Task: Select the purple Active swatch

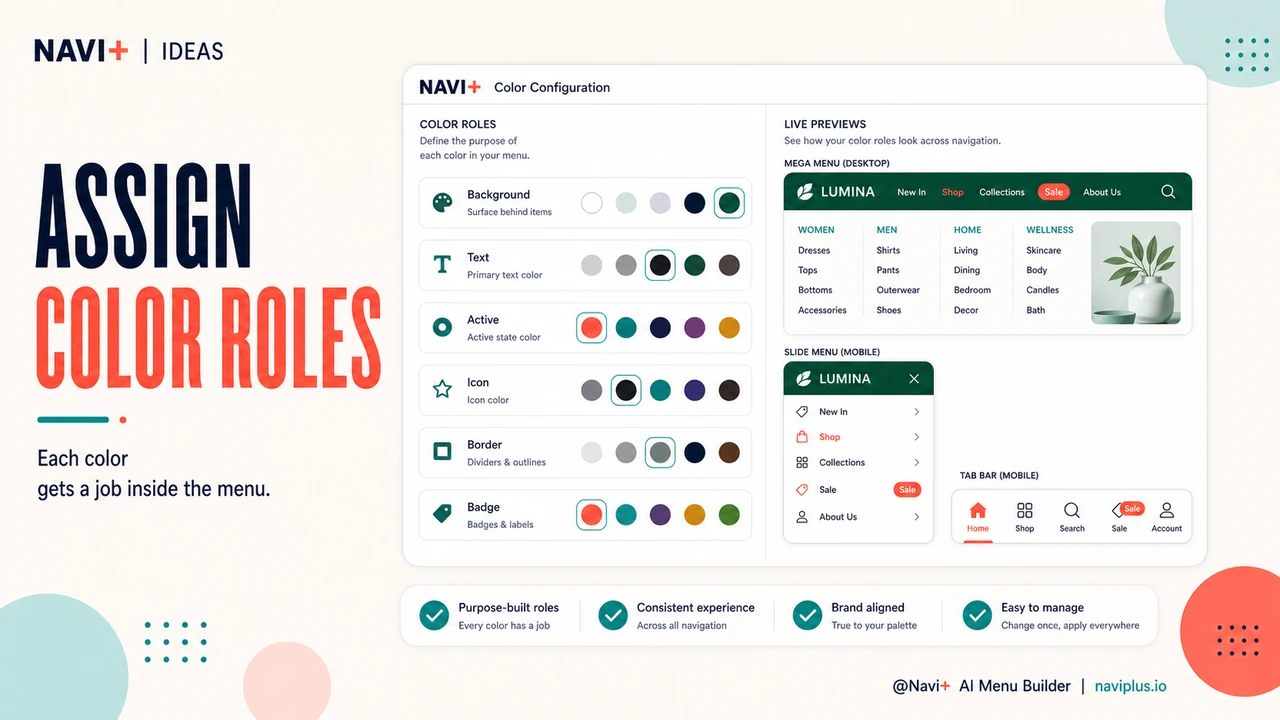Action: pos(695,327)
